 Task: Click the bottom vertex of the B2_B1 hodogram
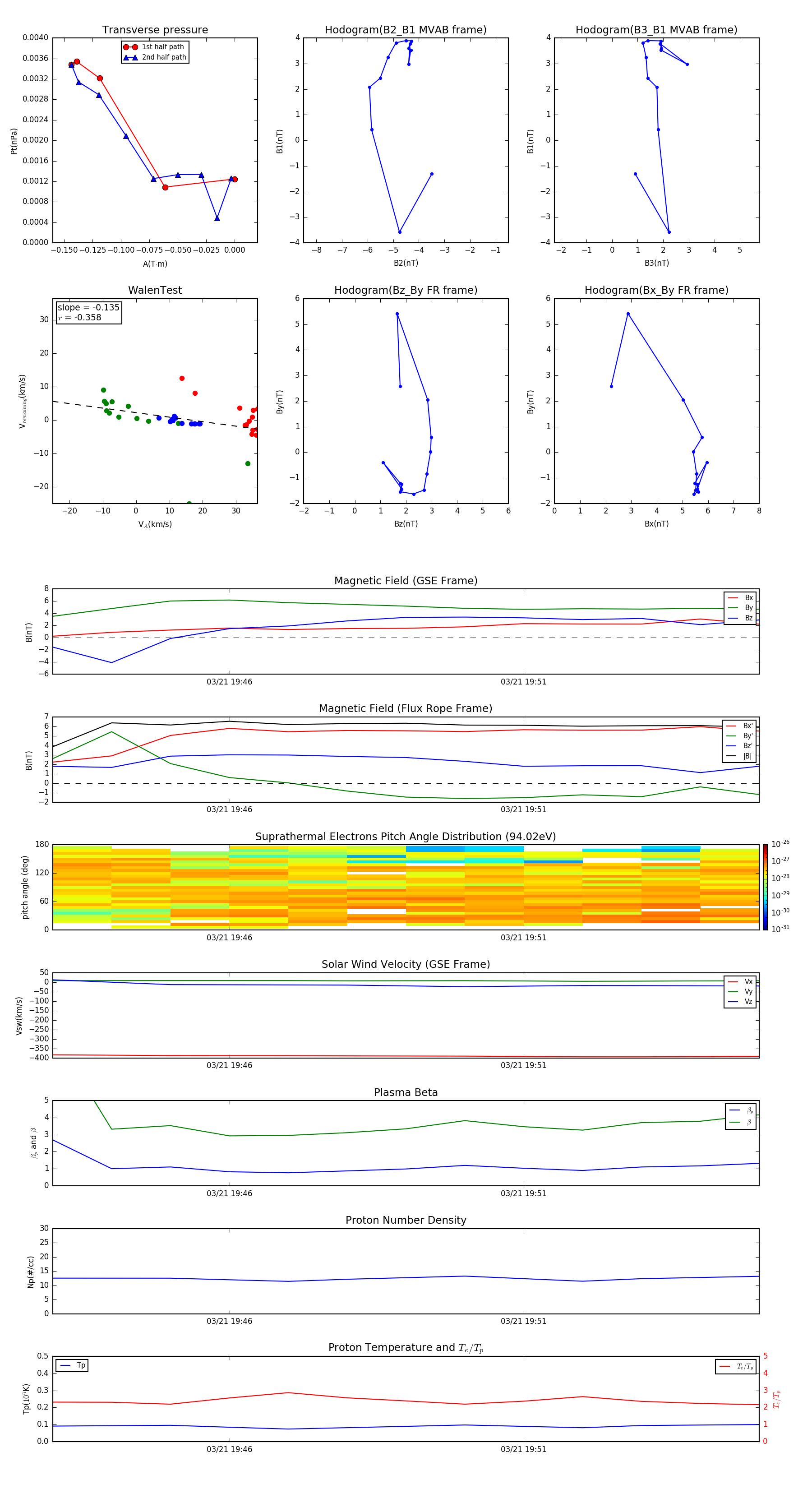click(x=399, y=232)
